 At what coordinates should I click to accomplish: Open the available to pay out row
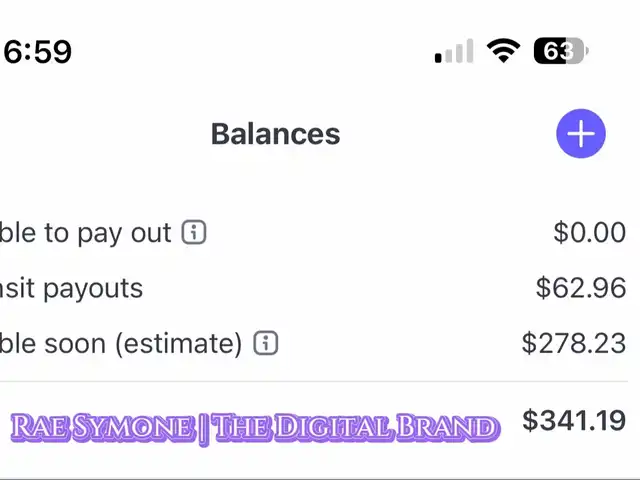(x=313, y=233)
